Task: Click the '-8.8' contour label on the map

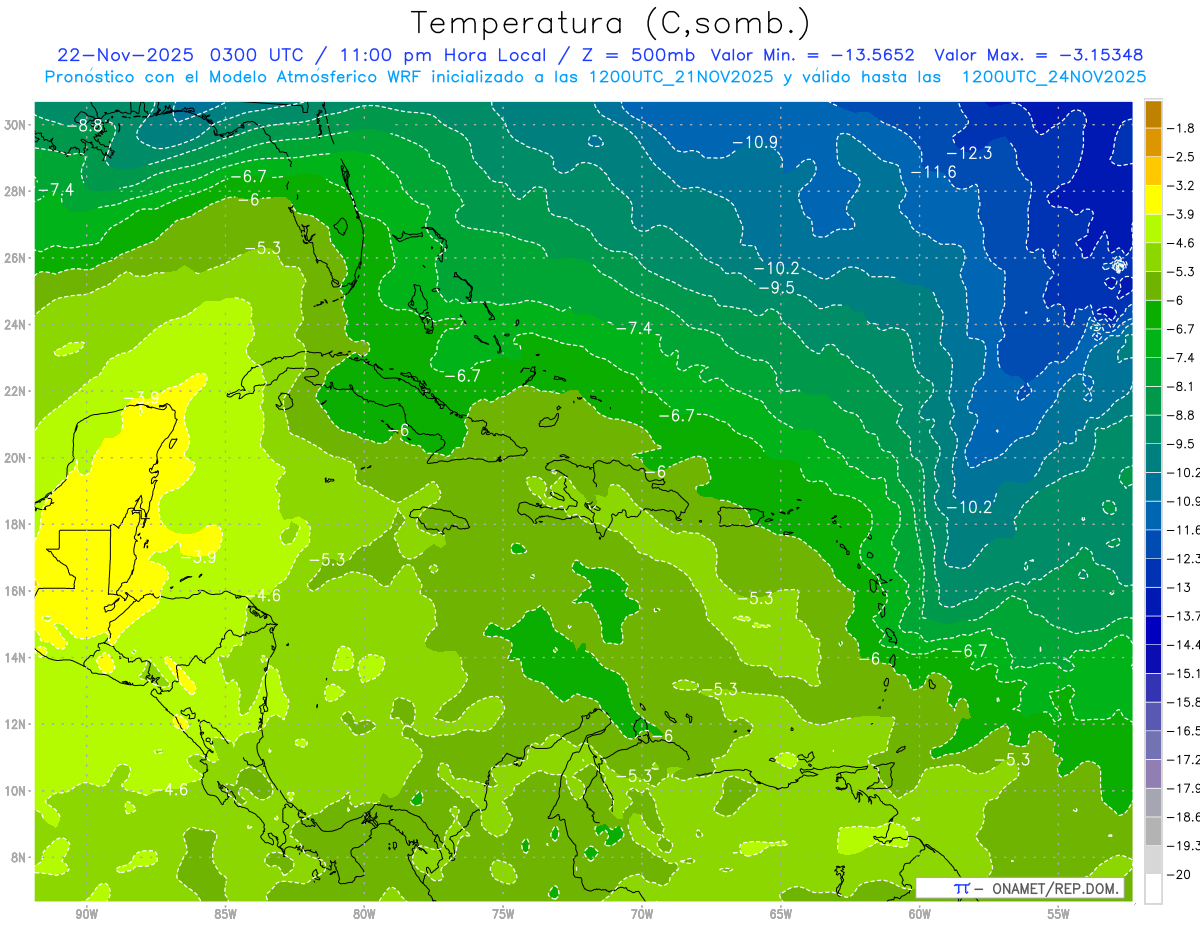Action: (85, 126)
